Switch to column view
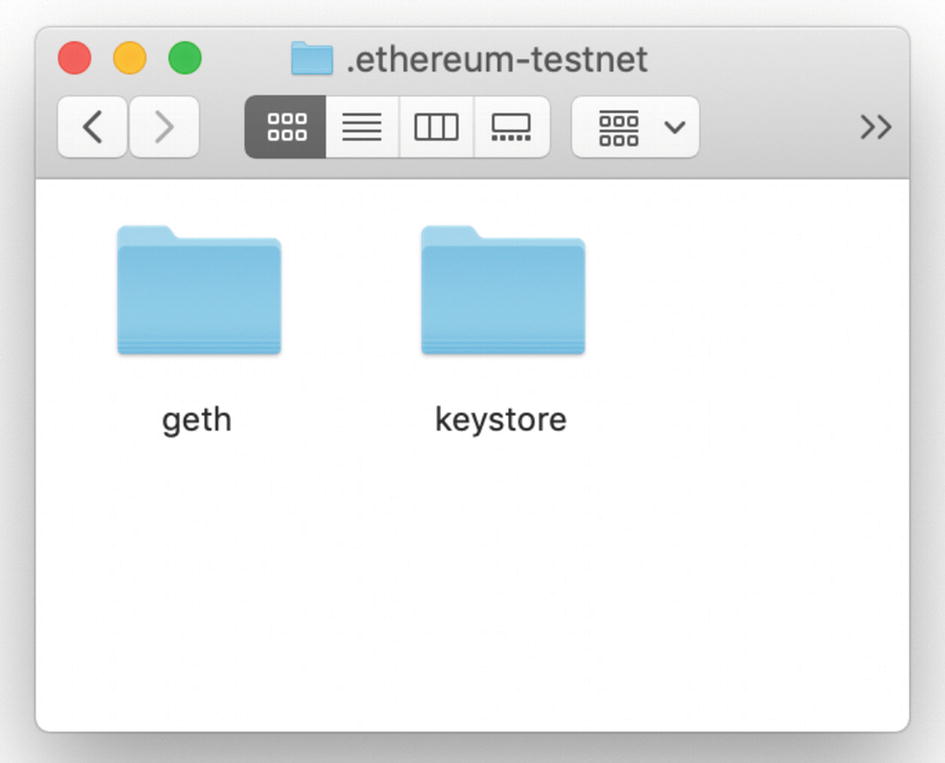The image size is (945, 763). [436, 127]
